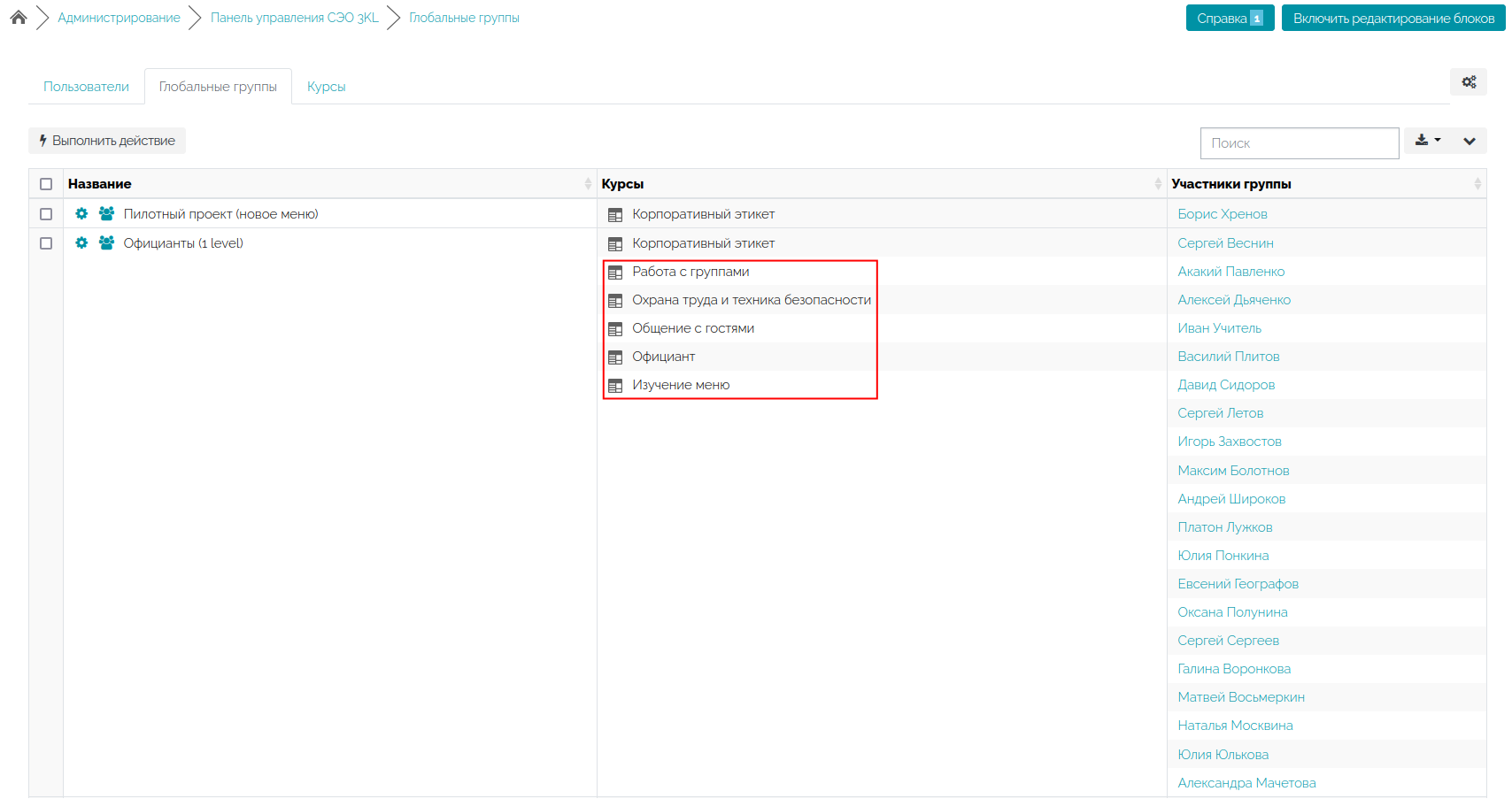Click the home icon in breadcrumb
The image size is (1512, 799).
(x=19, y=18)
